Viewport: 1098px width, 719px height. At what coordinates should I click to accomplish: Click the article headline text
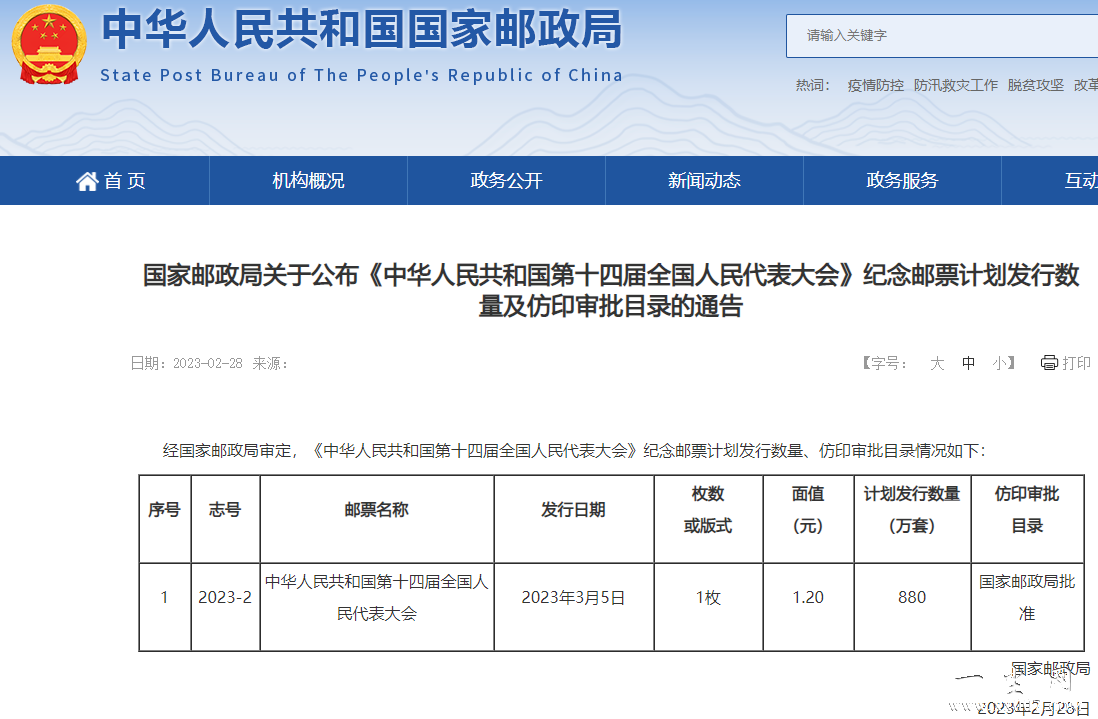(611, 291)
